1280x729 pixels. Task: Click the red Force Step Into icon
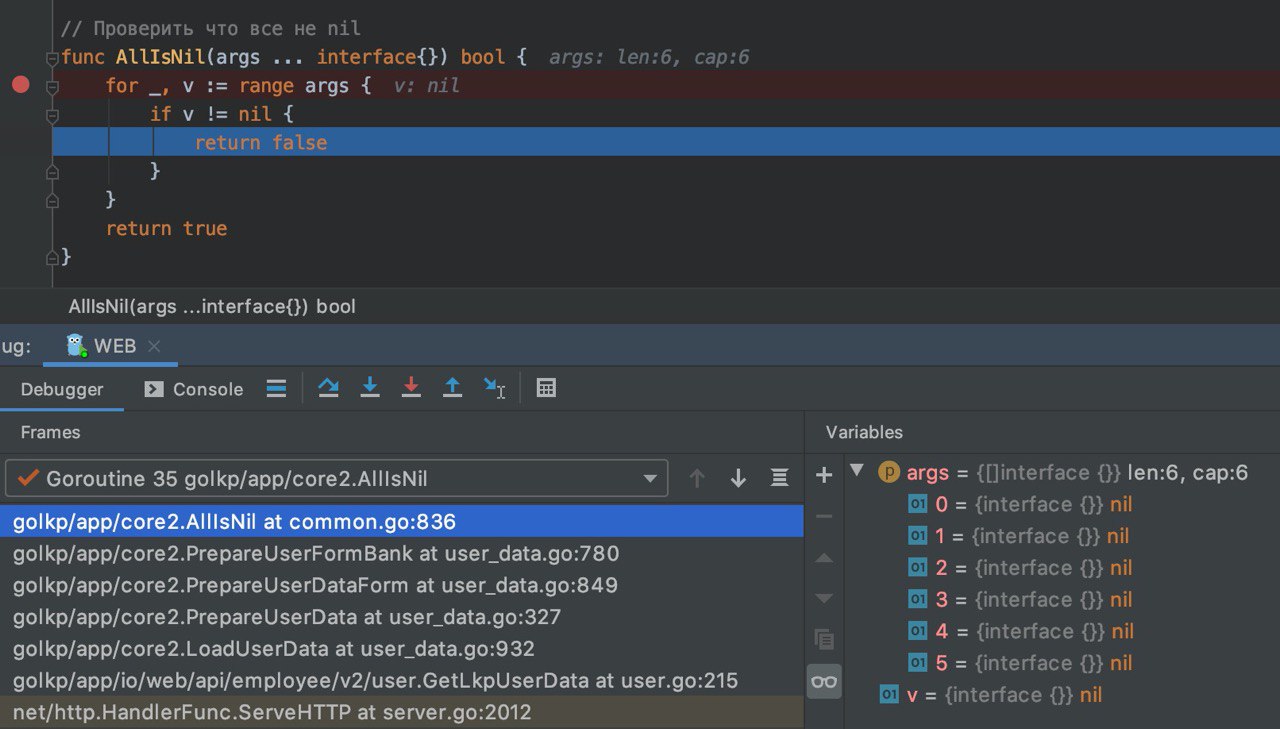[x=411, y=388]
